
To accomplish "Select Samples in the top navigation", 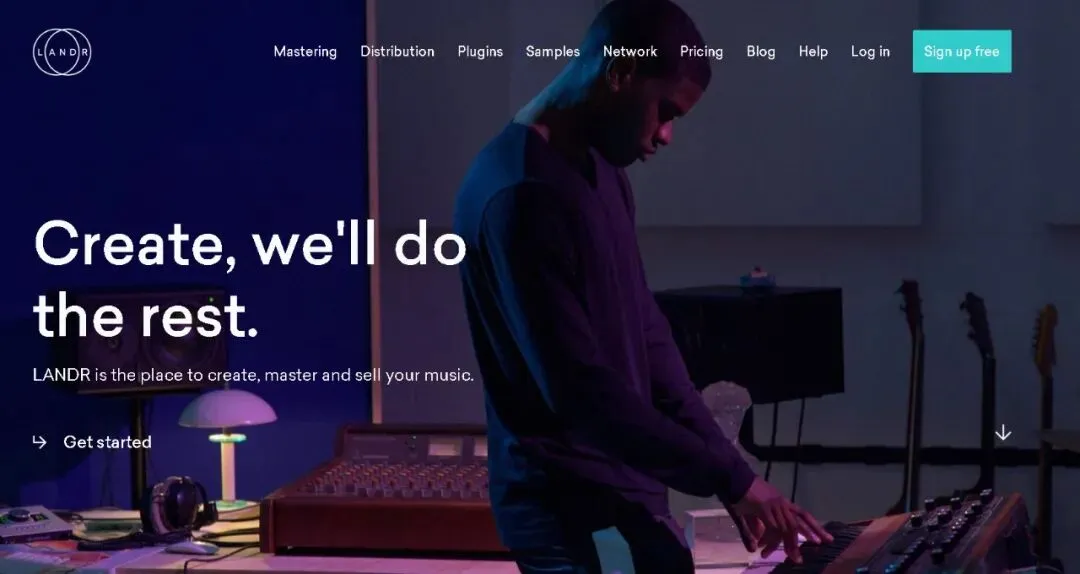I will tap(552, 52).
